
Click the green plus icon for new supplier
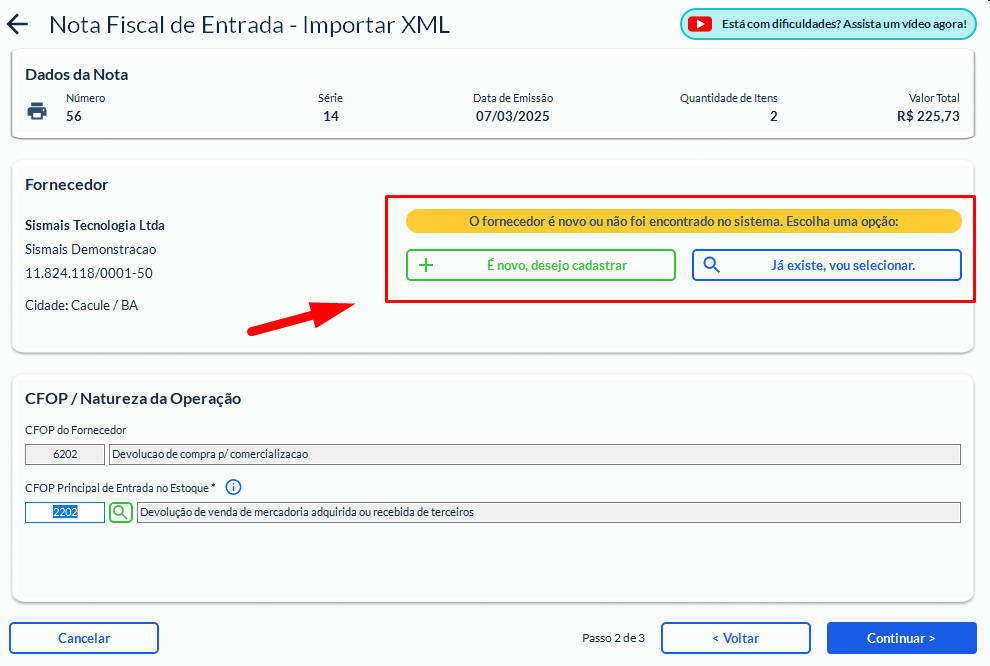(425, 265)
